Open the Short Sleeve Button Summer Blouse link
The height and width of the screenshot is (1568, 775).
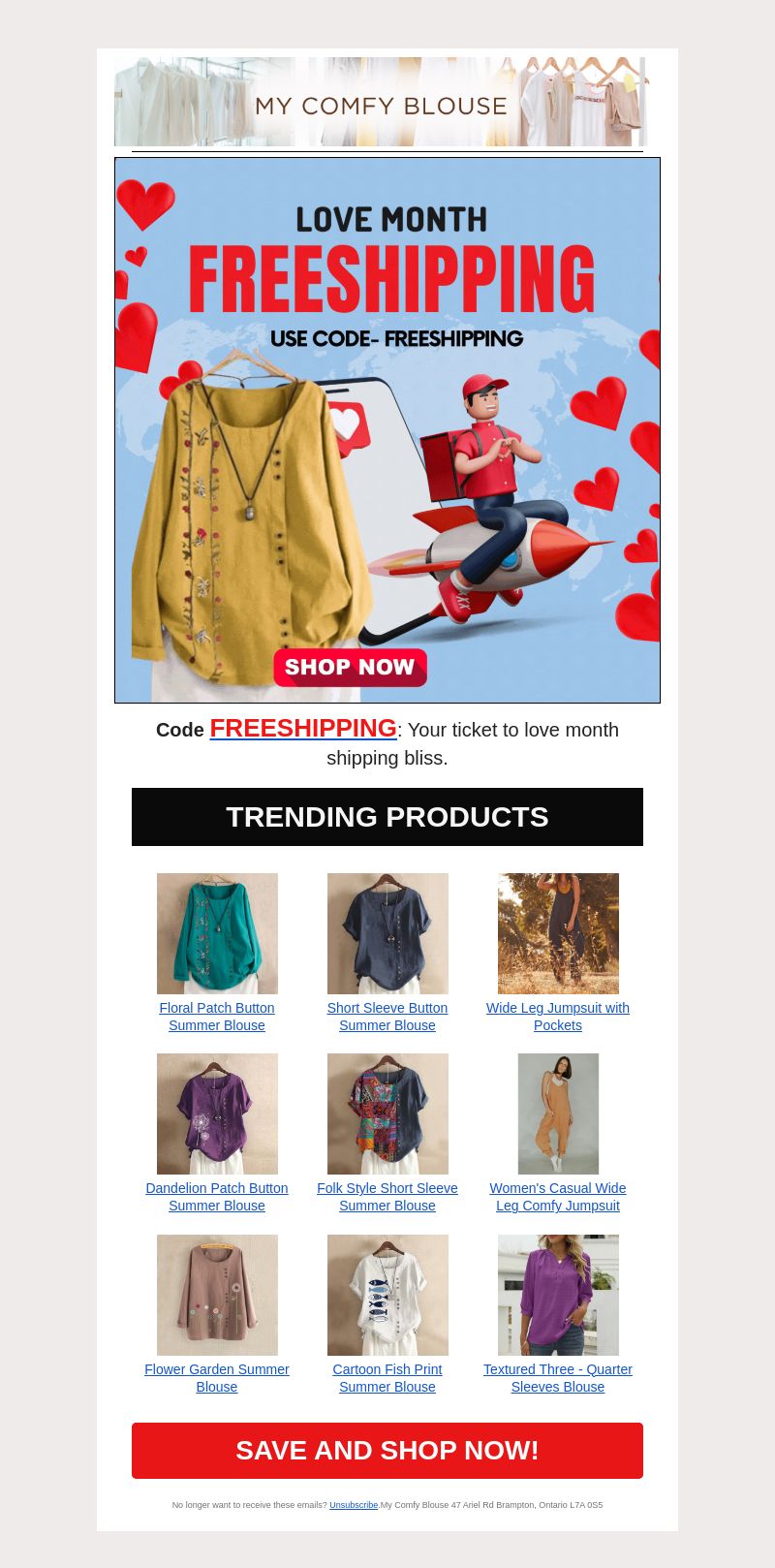(387, 1017)
